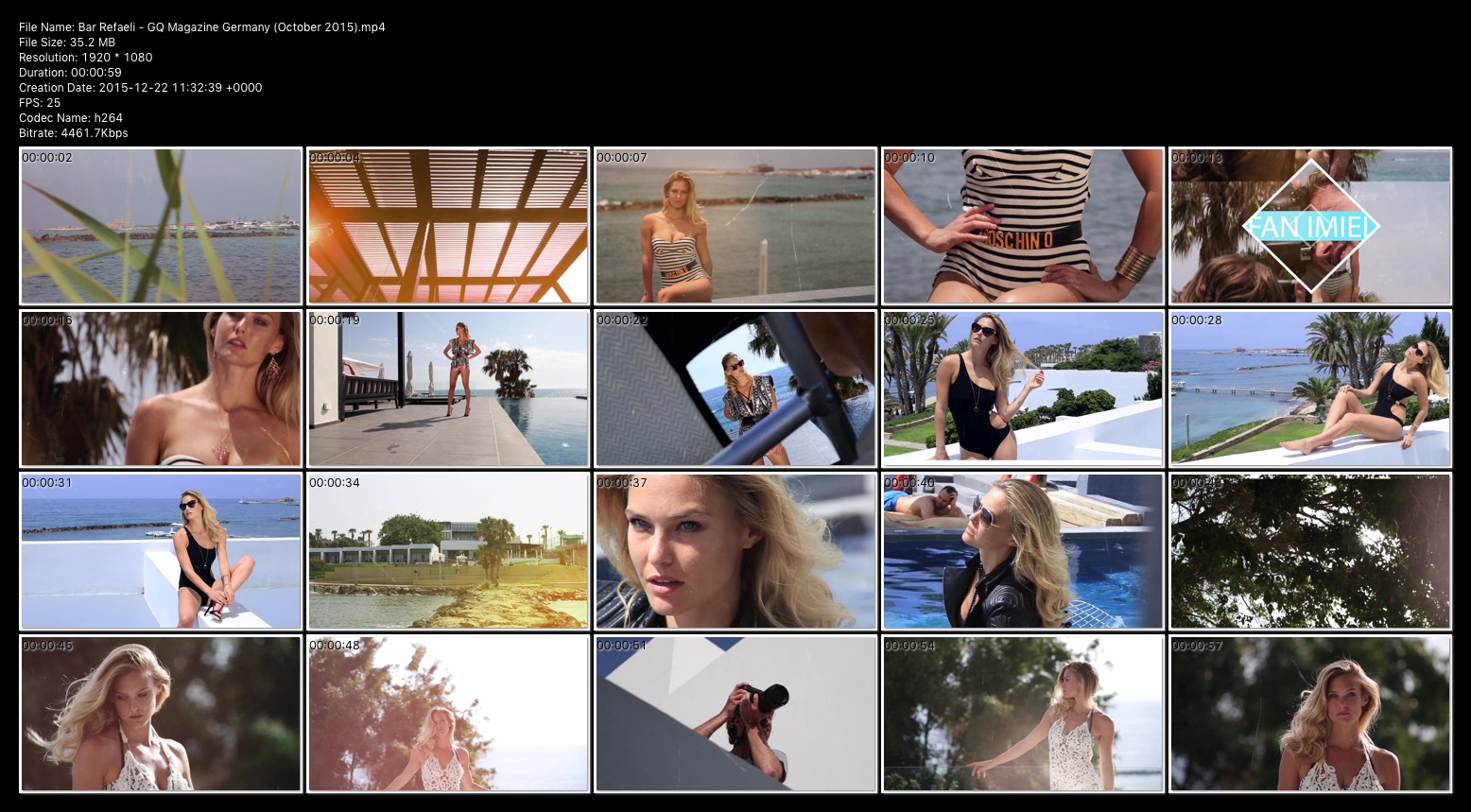Click the 'Resolution: 1920 * 1080' line
Image resolution: width=1471 pixels, height=812 pixels.
pos(86,58)
